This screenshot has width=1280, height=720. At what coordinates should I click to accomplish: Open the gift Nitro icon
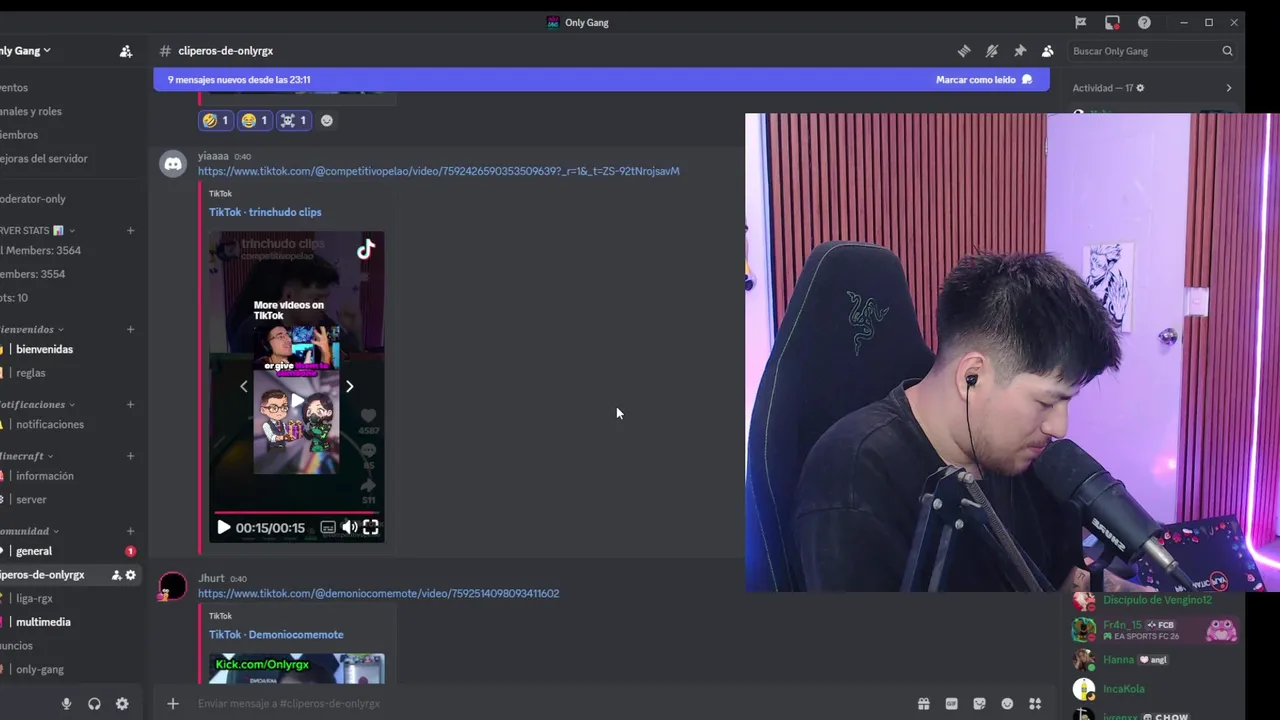[x=923, y=704]
